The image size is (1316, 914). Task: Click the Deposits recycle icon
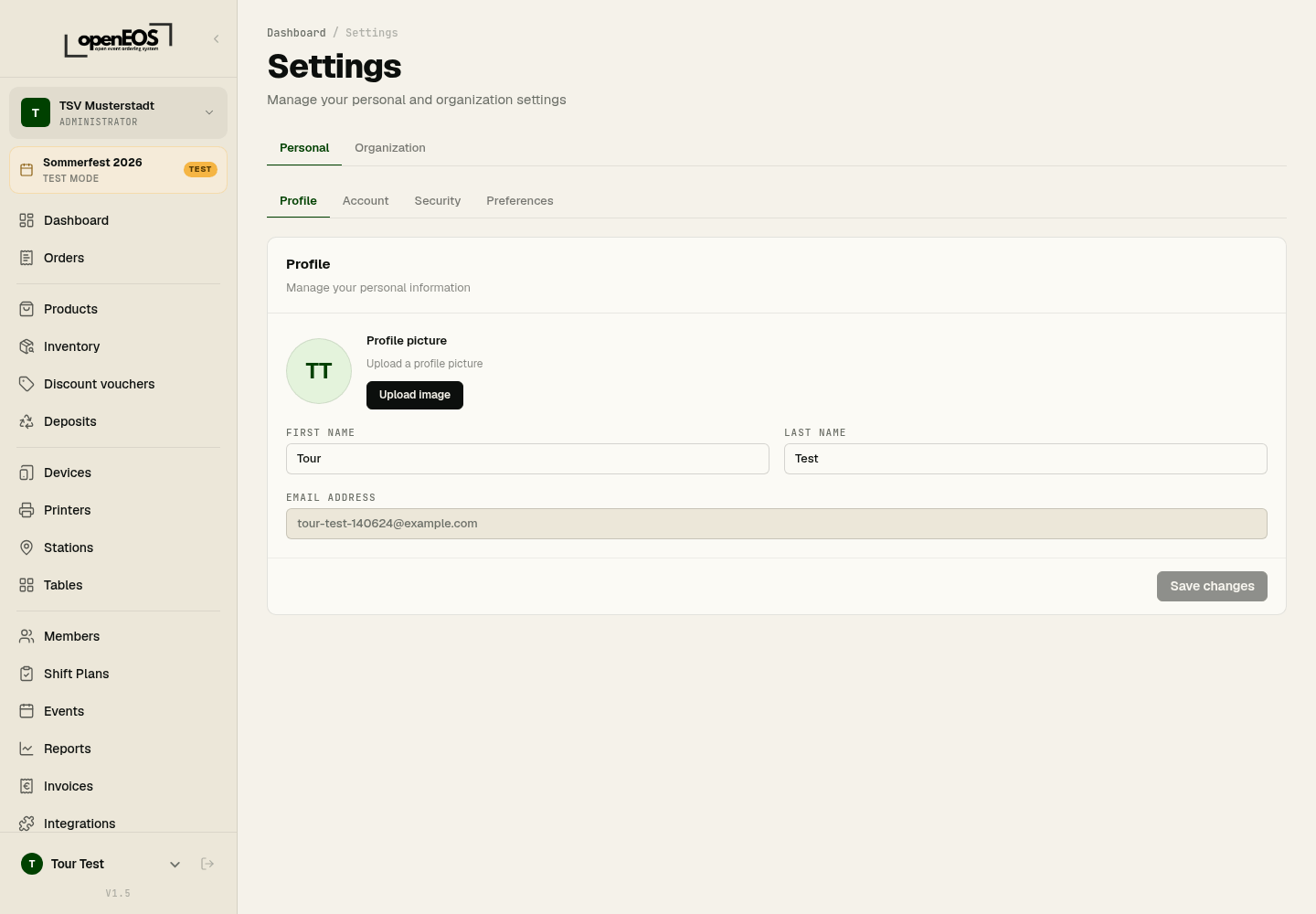[x=27, y=421]
